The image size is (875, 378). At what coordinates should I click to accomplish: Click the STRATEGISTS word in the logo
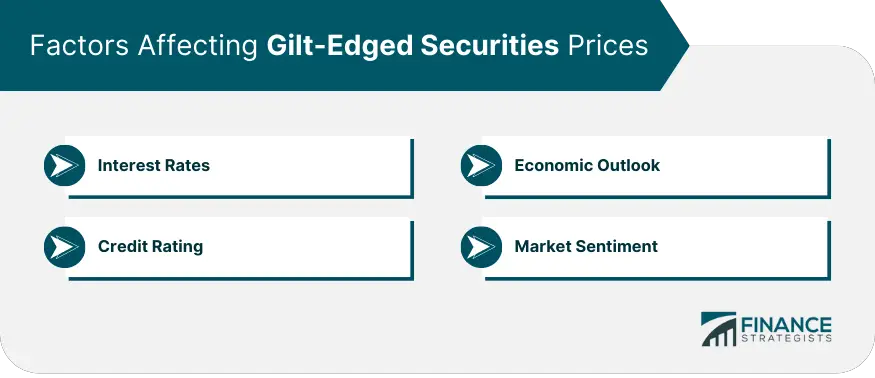click(786, 338)
